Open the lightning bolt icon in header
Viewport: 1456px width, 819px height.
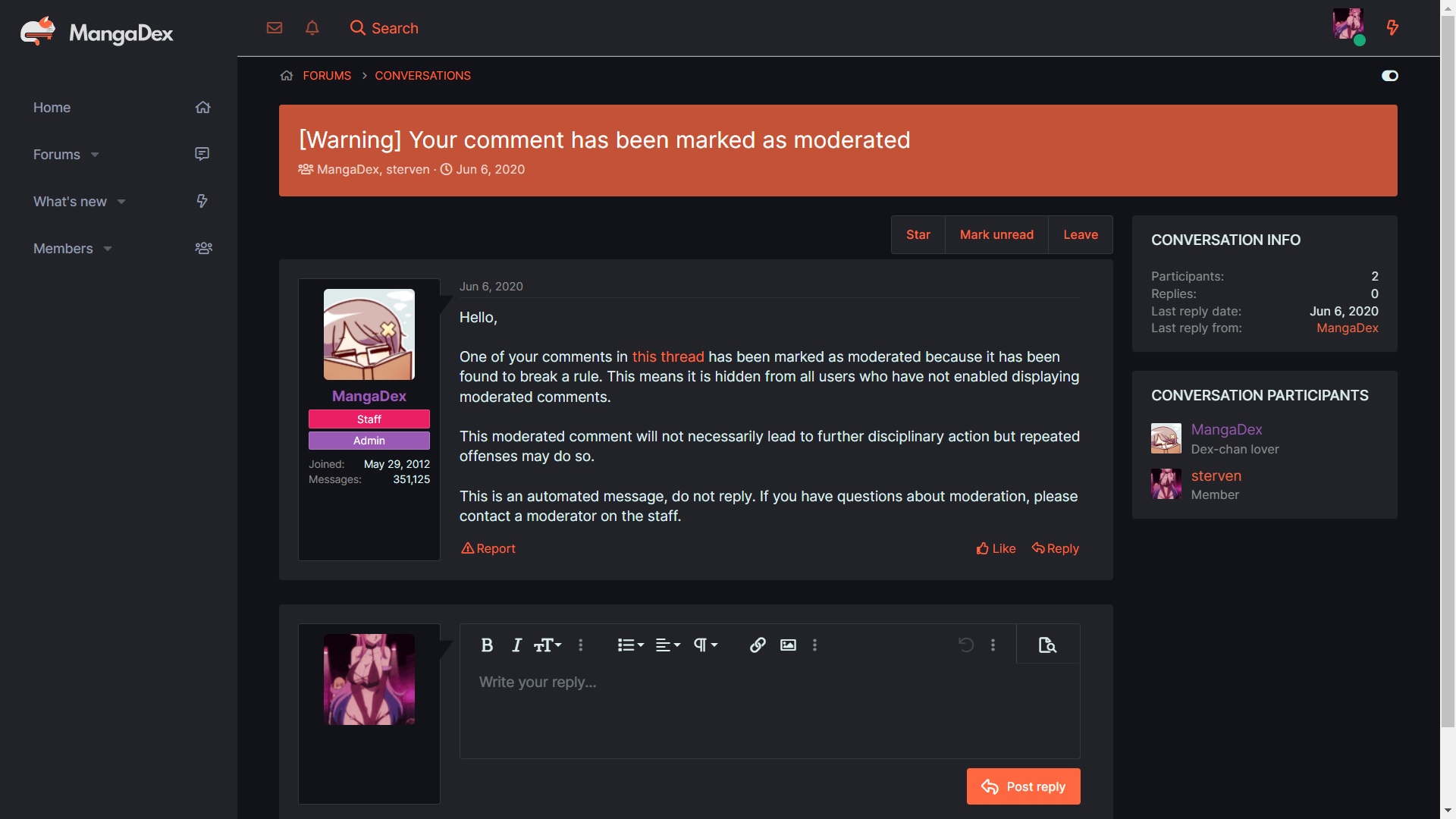1392,28
